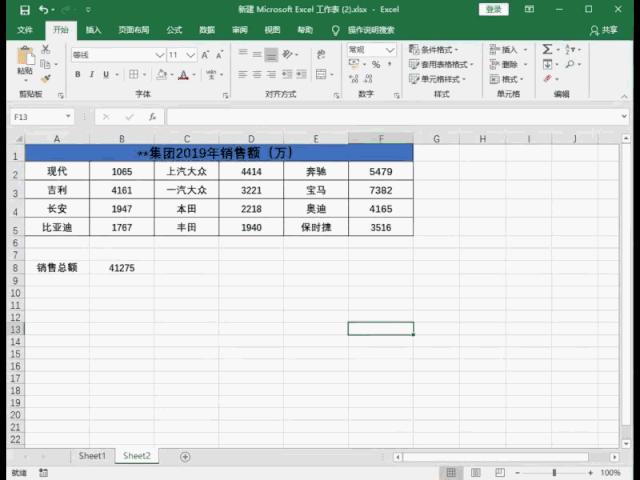Screen dimensions: 640x480
Task: Click the zoom slider handle
Action: pyautogui.click(x=554, y=473)
